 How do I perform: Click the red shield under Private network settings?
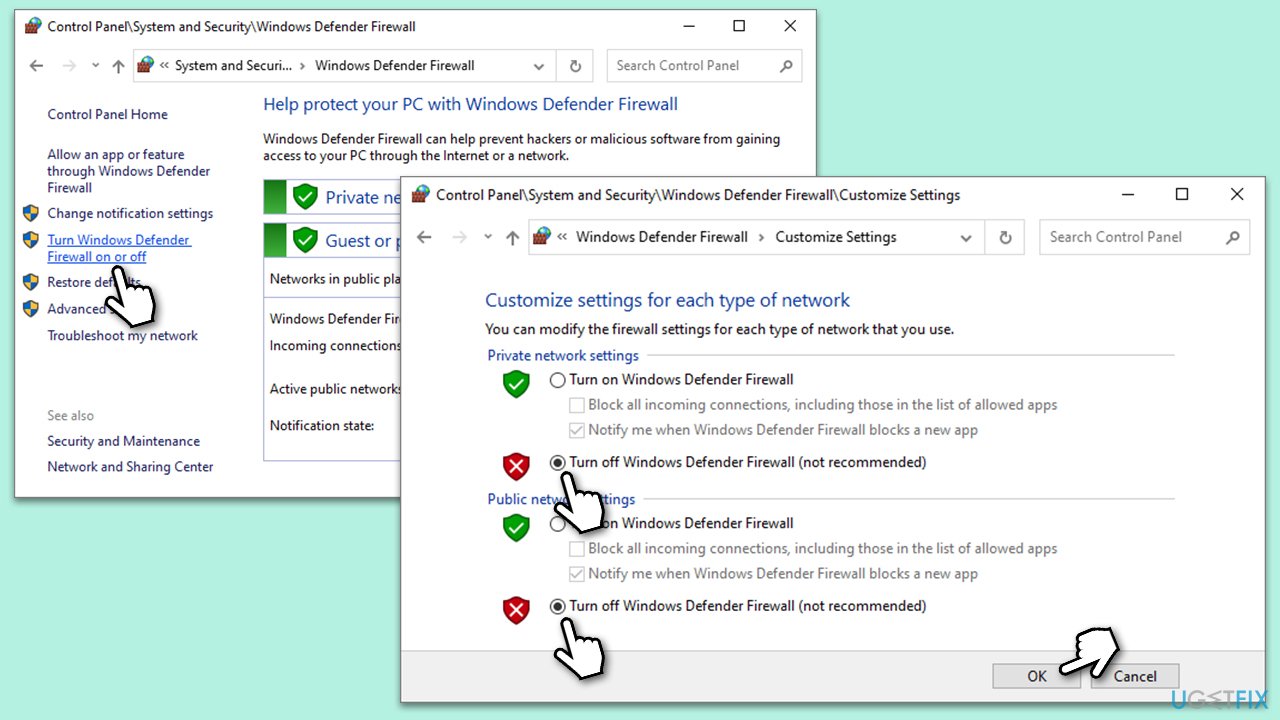coord(516,466)
